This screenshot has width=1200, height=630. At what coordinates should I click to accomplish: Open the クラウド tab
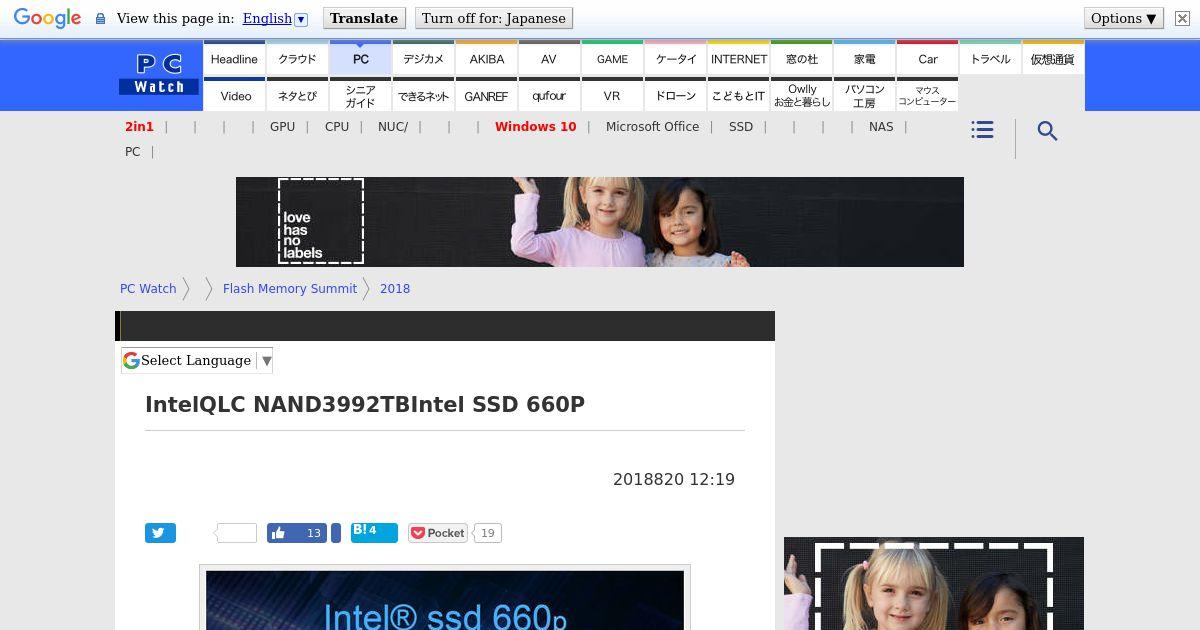pos(297,59)
